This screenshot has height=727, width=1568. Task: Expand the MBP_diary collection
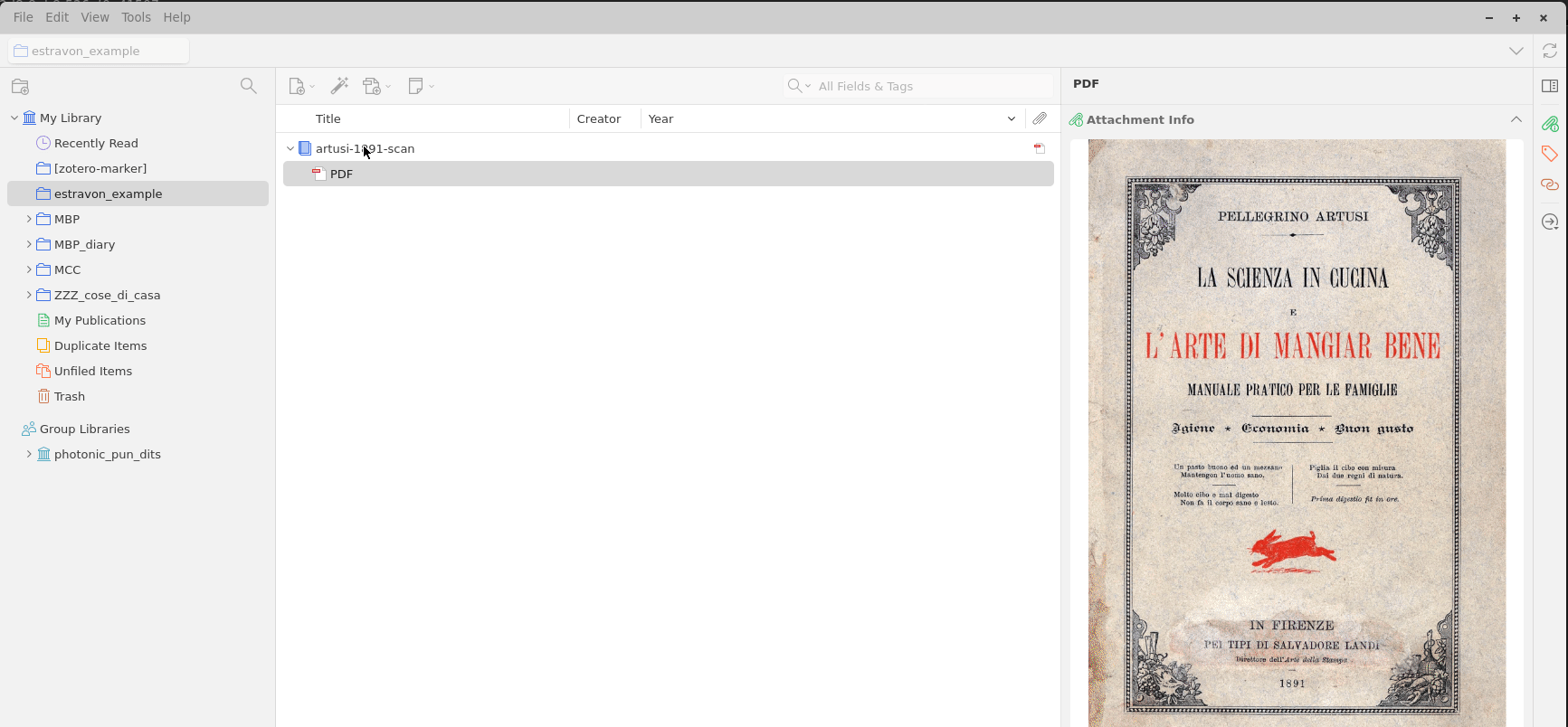pyautogui.click(x=29, y=244)
